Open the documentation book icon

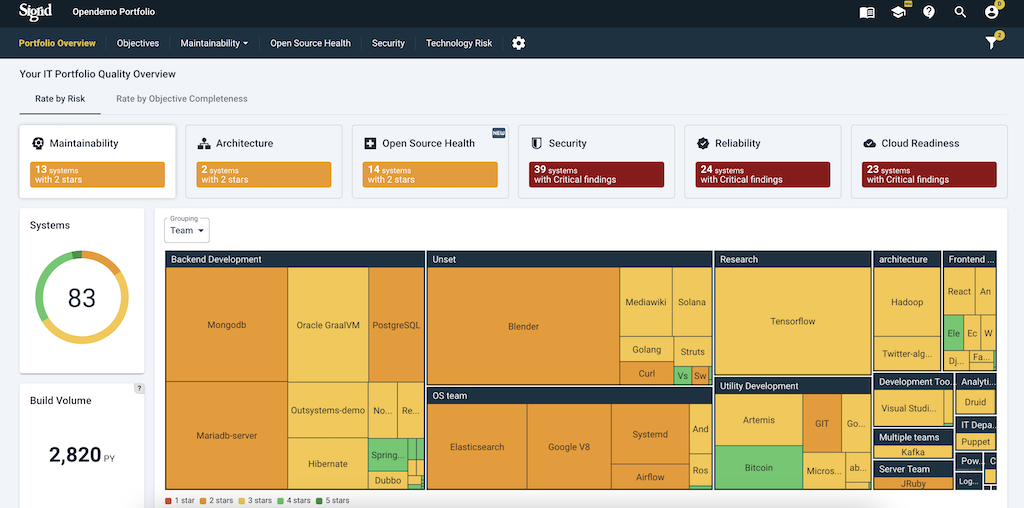coord(867,12)
